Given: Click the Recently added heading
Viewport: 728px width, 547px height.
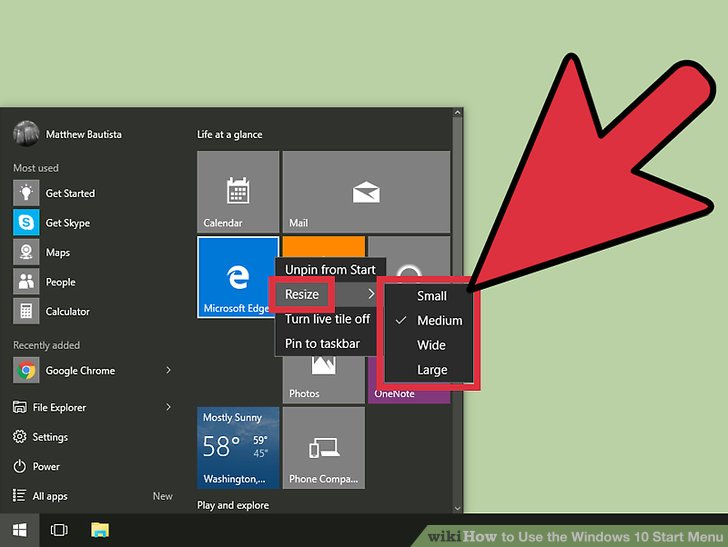Looking at the screenshot, I should (x=46, y=345).
